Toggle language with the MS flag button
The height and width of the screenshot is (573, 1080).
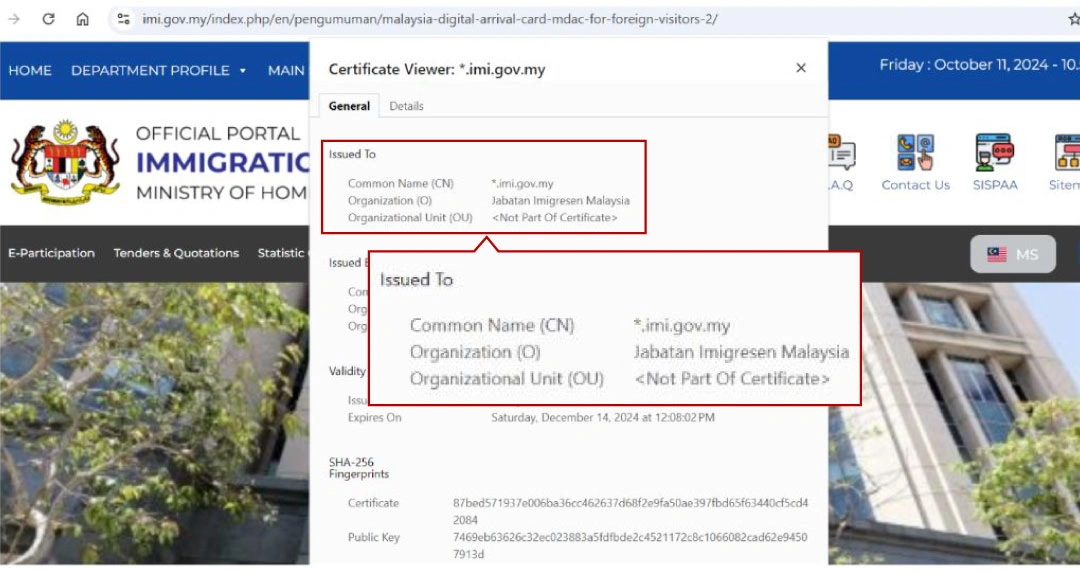tap(1012, 254)
